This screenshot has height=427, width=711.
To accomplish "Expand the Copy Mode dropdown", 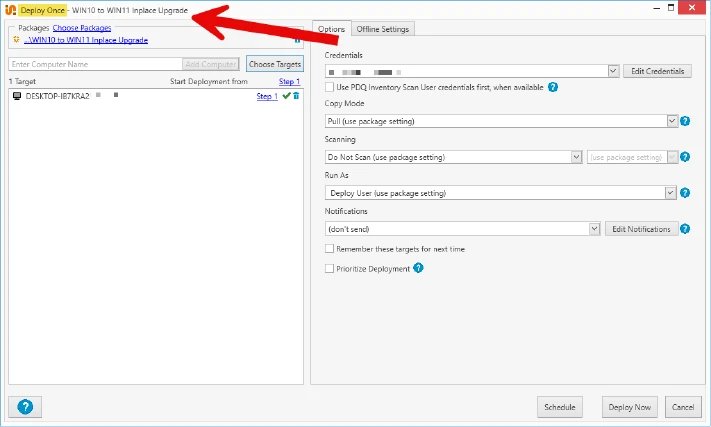I will tap(672, 121).
